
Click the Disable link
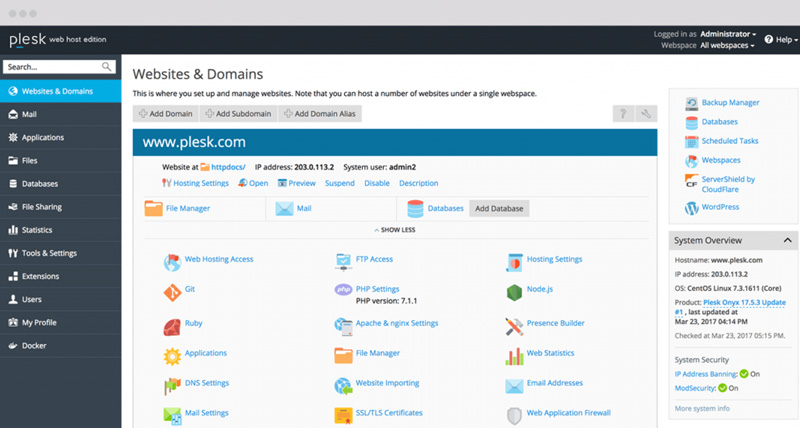[x=377, y=183]
